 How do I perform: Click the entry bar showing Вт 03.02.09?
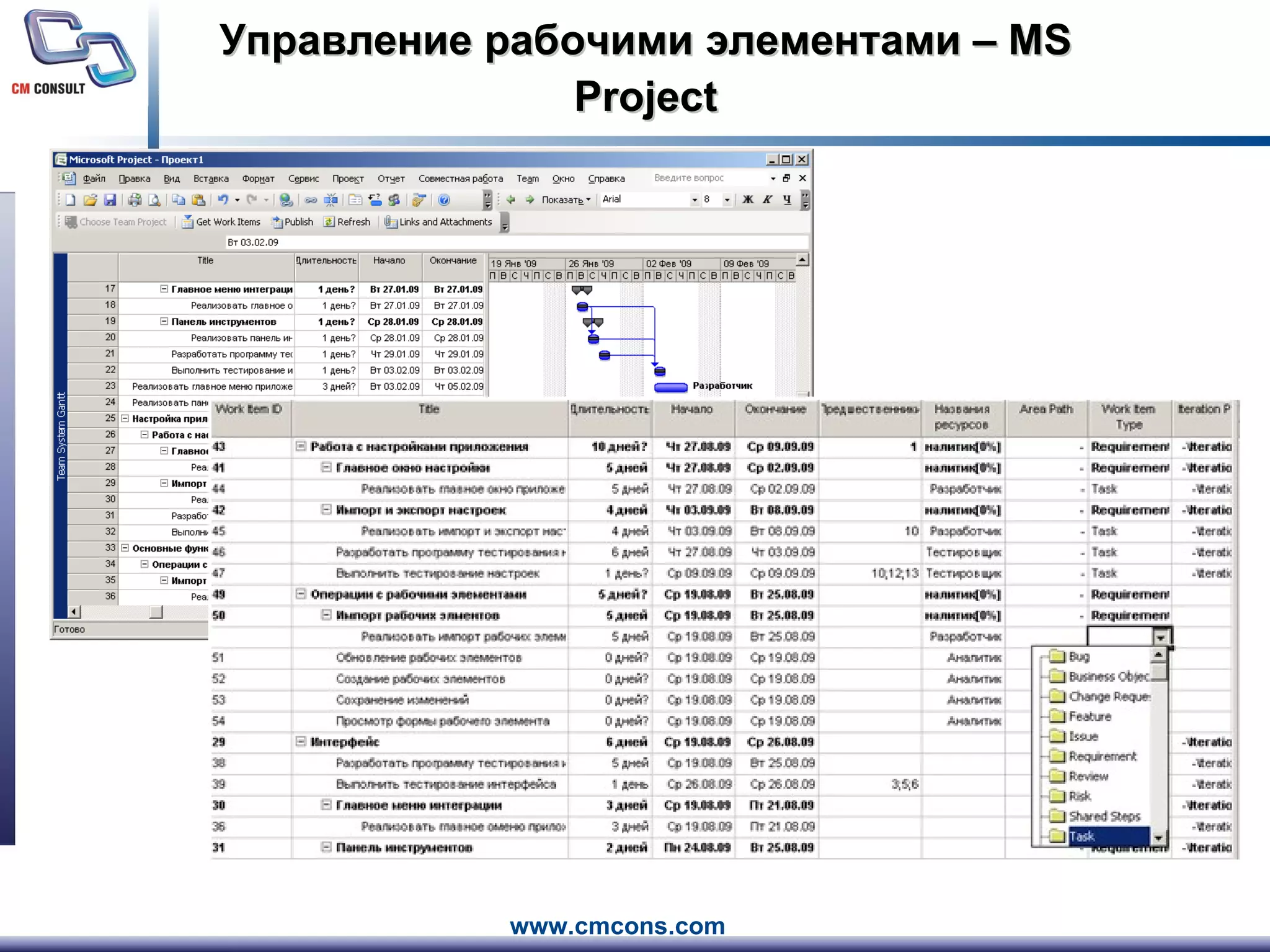[x=517, y=242]
